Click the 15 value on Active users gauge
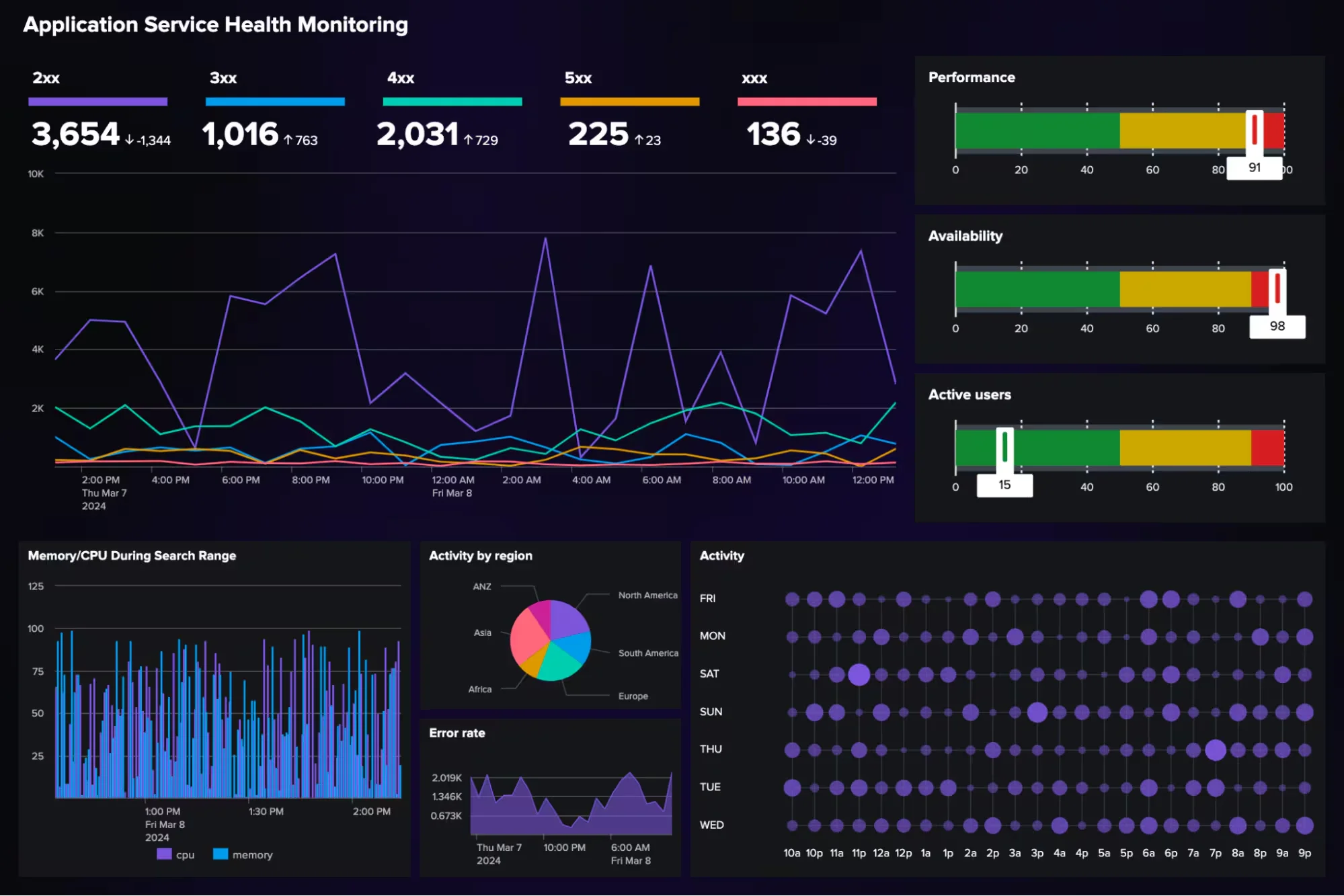1344x896 pixels. pos(1004,483)
